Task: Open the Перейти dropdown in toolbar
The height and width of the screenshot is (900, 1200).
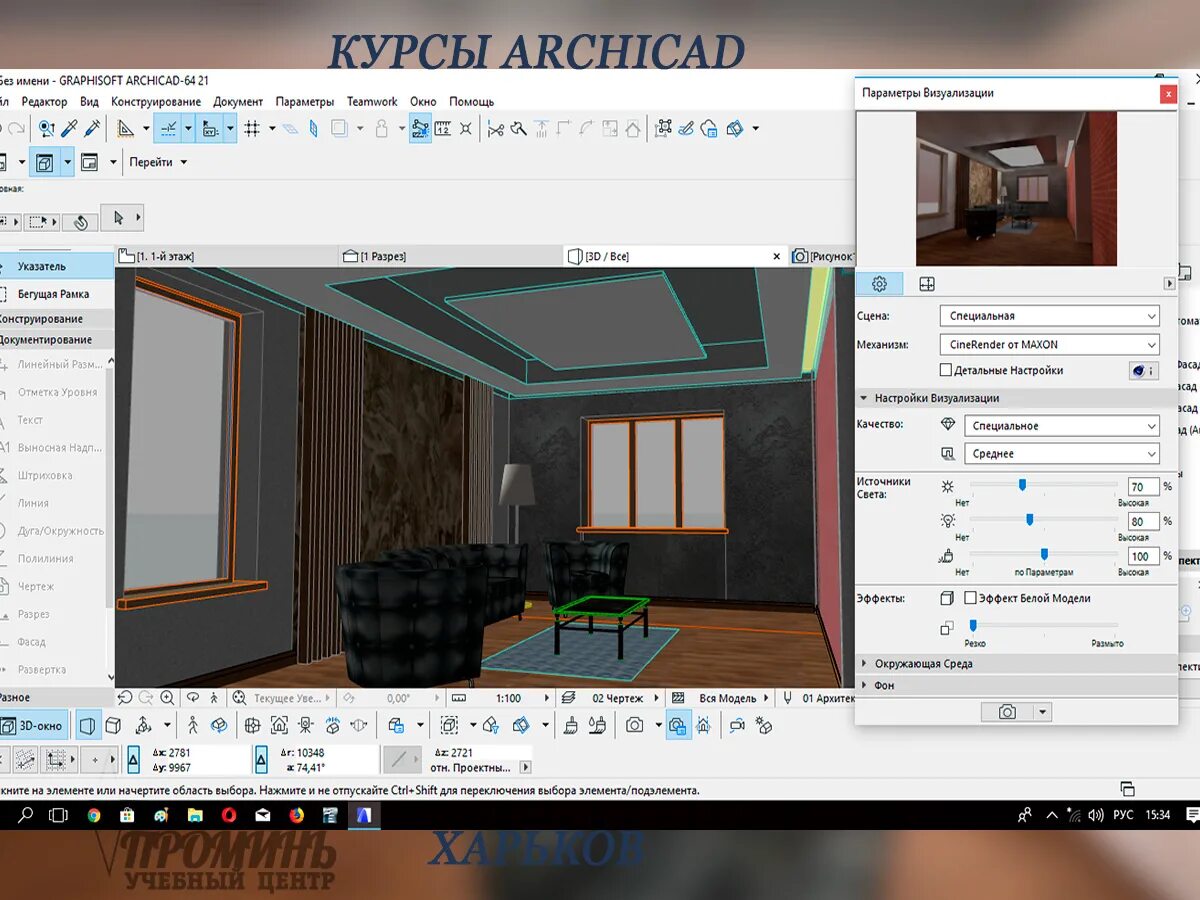Action: (158, 162)
